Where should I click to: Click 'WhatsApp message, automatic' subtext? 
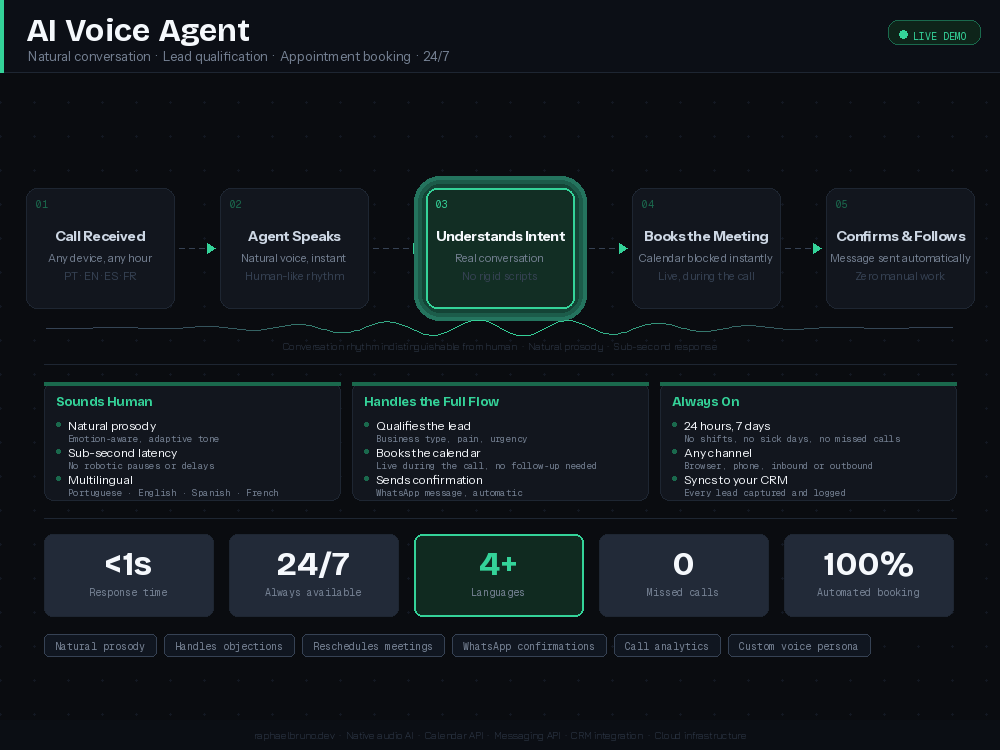point(449,492)
